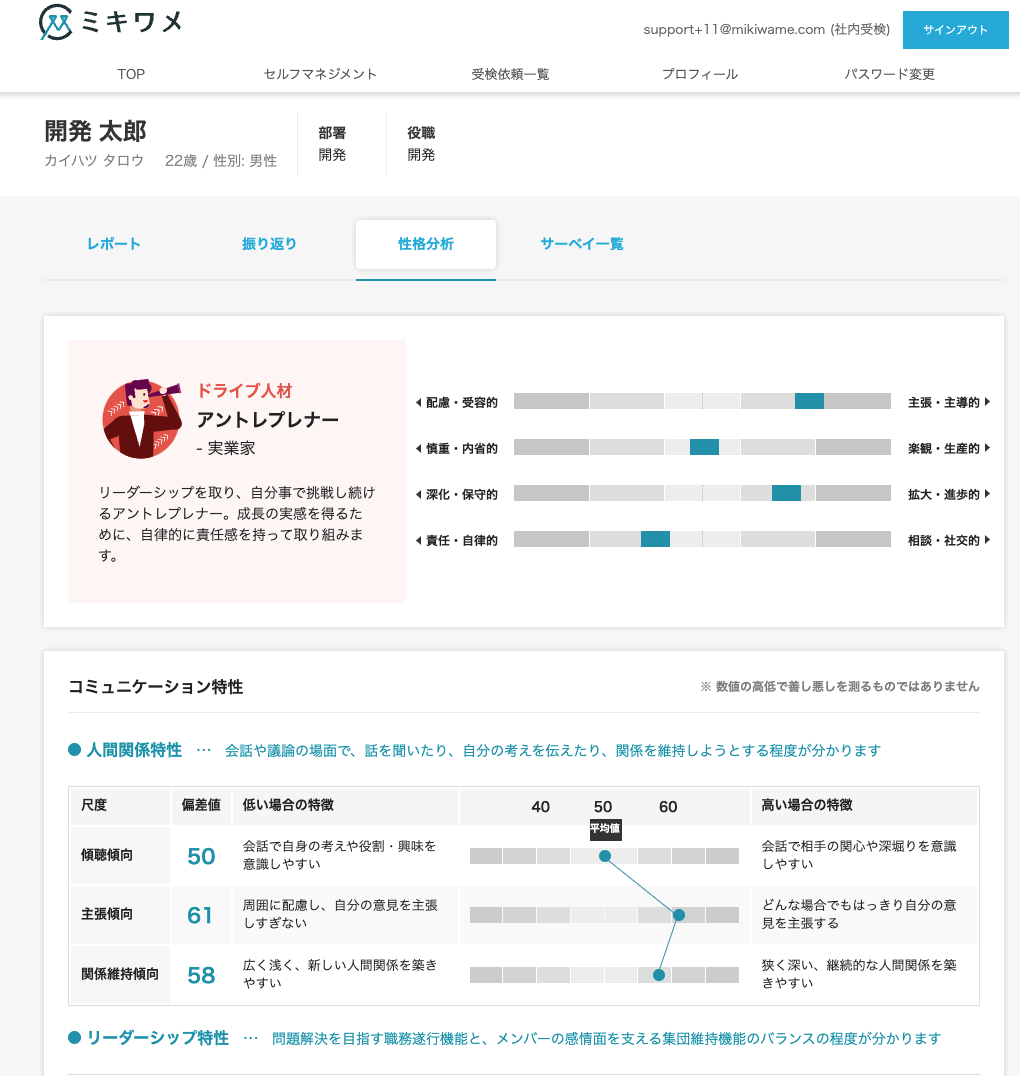The height and width of the screenshot is (1076, 1020).
Task: Open the TOP menu item
Action: 131,74
